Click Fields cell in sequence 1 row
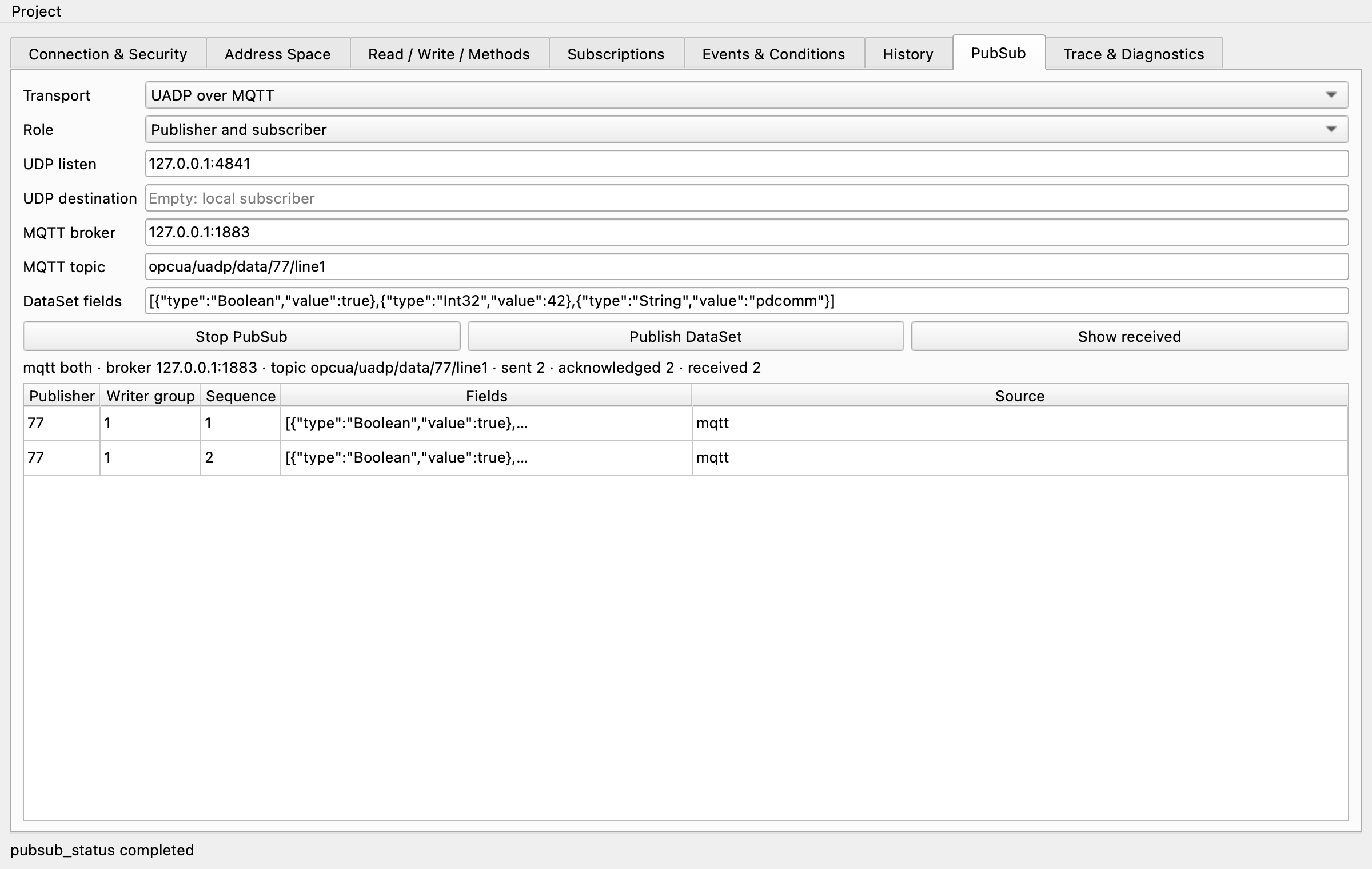Screen dimensions: 1372x869 click(x=486, y=423)
